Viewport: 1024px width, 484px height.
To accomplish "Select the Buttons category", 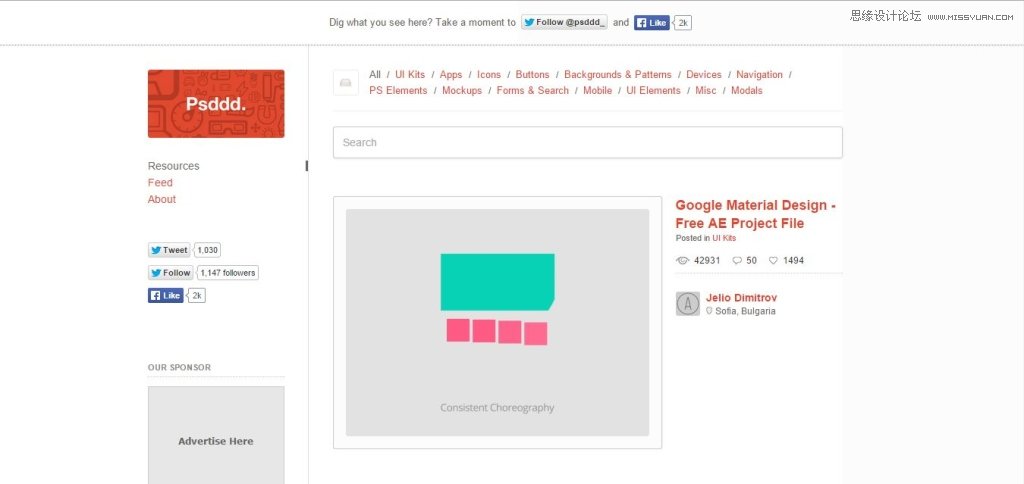I will click(532, 74).
